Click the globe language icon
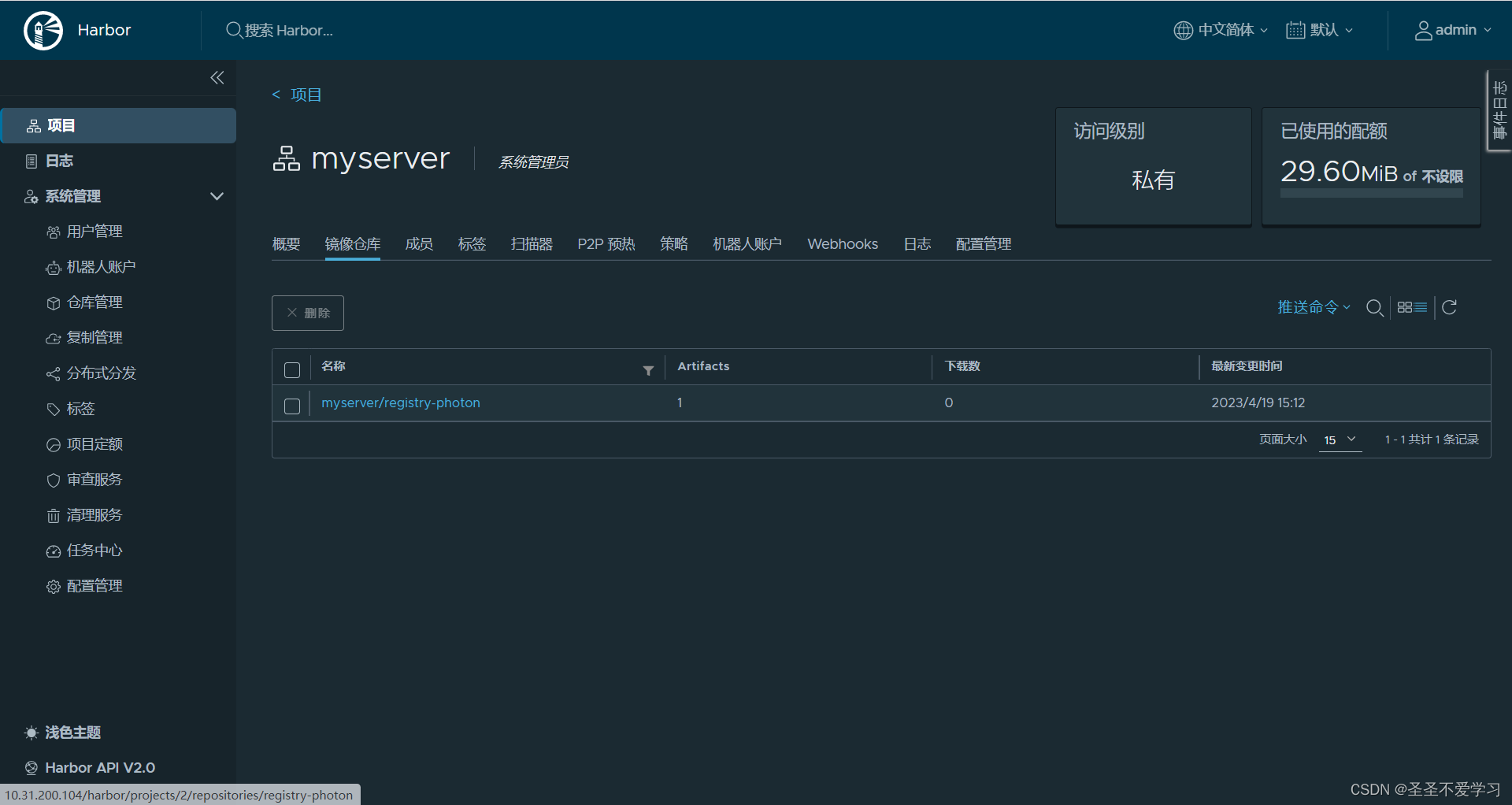 click(1183, 30)
